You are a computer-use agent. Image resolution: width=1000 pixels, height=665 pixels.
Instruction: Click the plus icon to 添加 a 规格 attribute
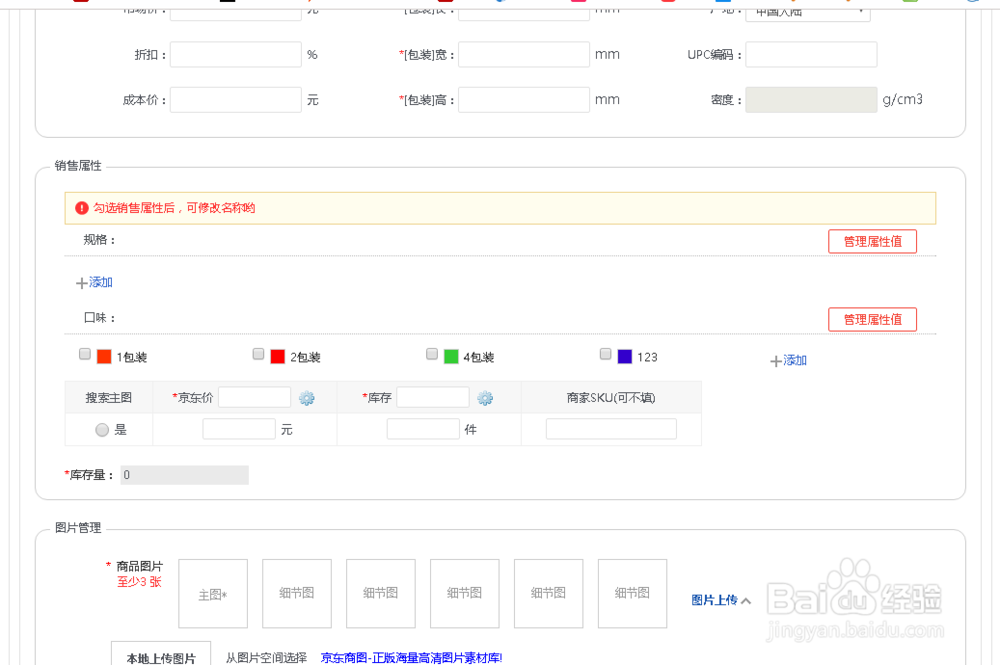tap(83, 282)
